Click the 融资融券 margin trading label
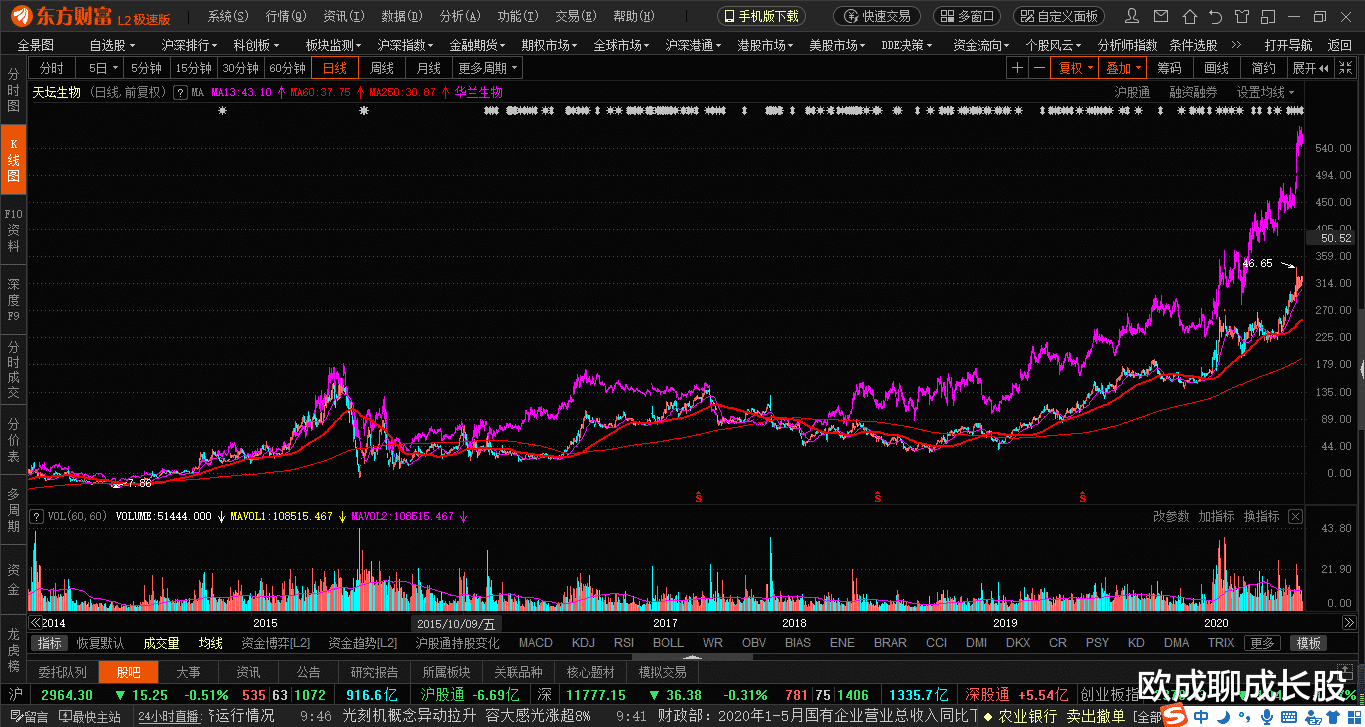This screenshot has height=727, width=1365. tap(1193, 92)
